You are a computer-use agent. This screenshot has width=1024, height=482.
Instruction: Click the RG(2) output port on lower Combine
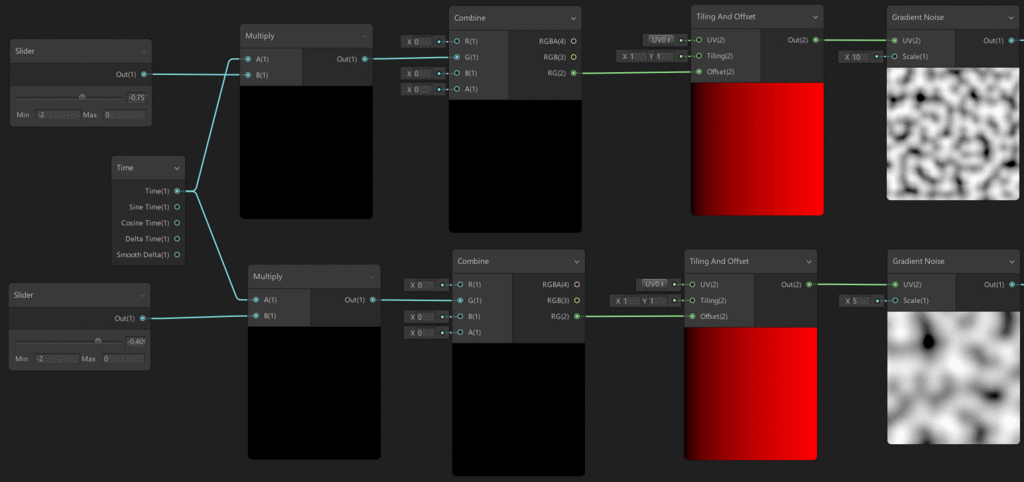point(577,317)
